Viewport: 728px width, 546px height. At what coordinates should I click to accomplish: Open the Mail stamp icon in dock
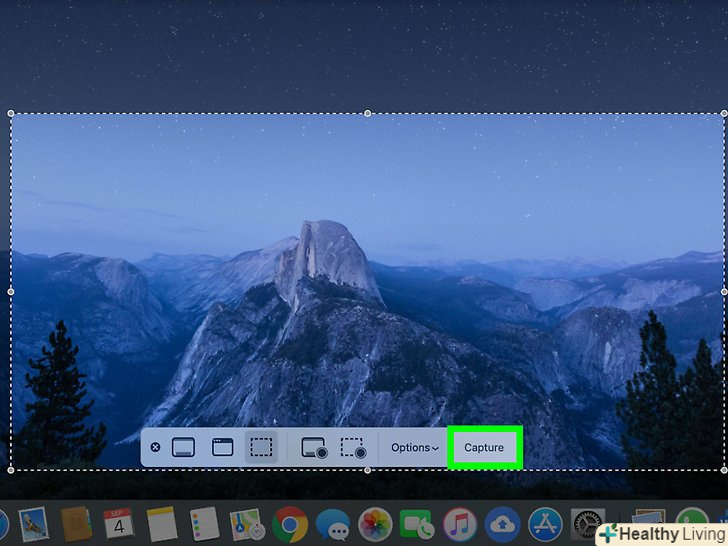pos(33,524)
